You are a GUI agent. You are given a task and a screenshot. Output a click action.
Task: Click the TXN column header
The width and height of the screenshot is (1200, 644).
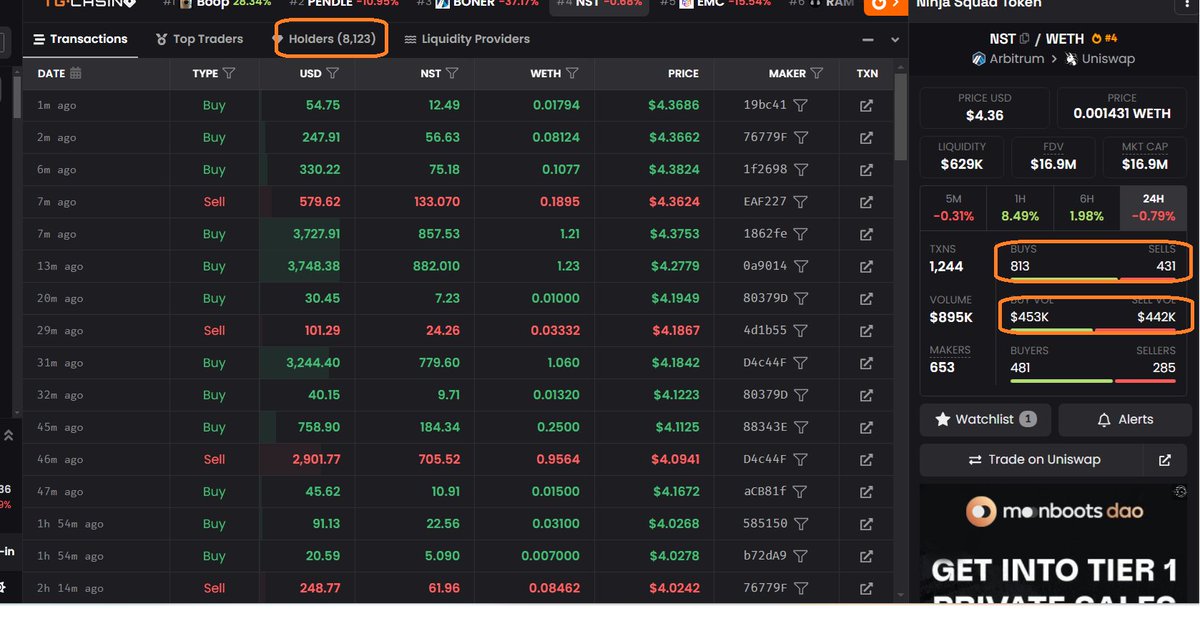(867, 74)
